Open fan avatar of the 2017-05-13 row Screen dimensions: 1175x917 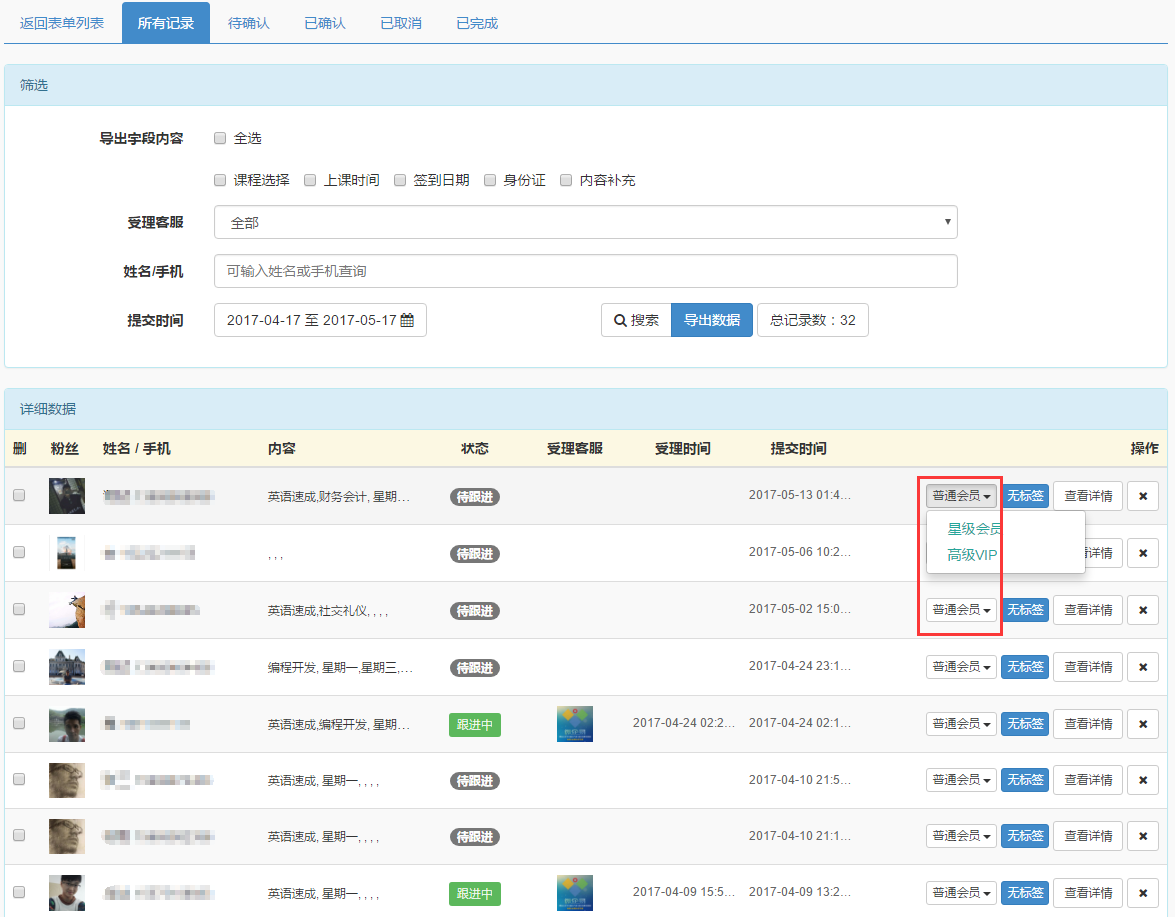[x=67, y=496]
